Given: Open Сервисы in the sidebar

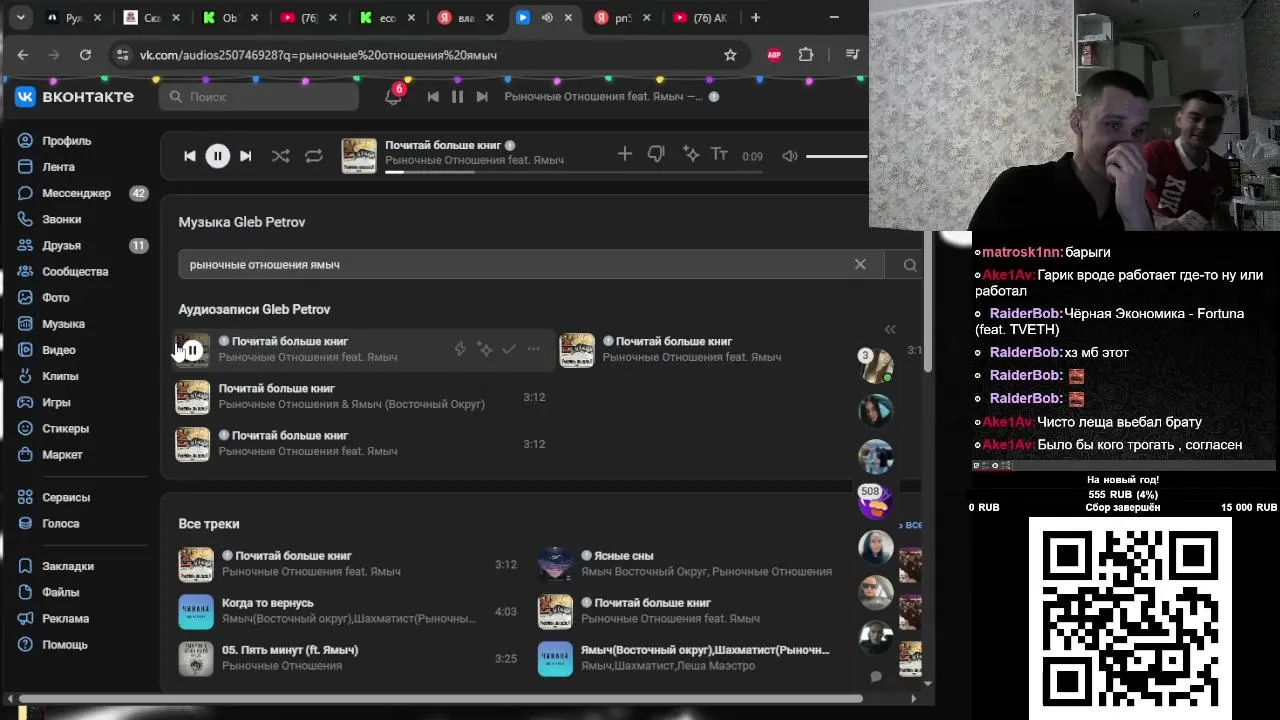Looking at the screenshot, I should (66, 497).
